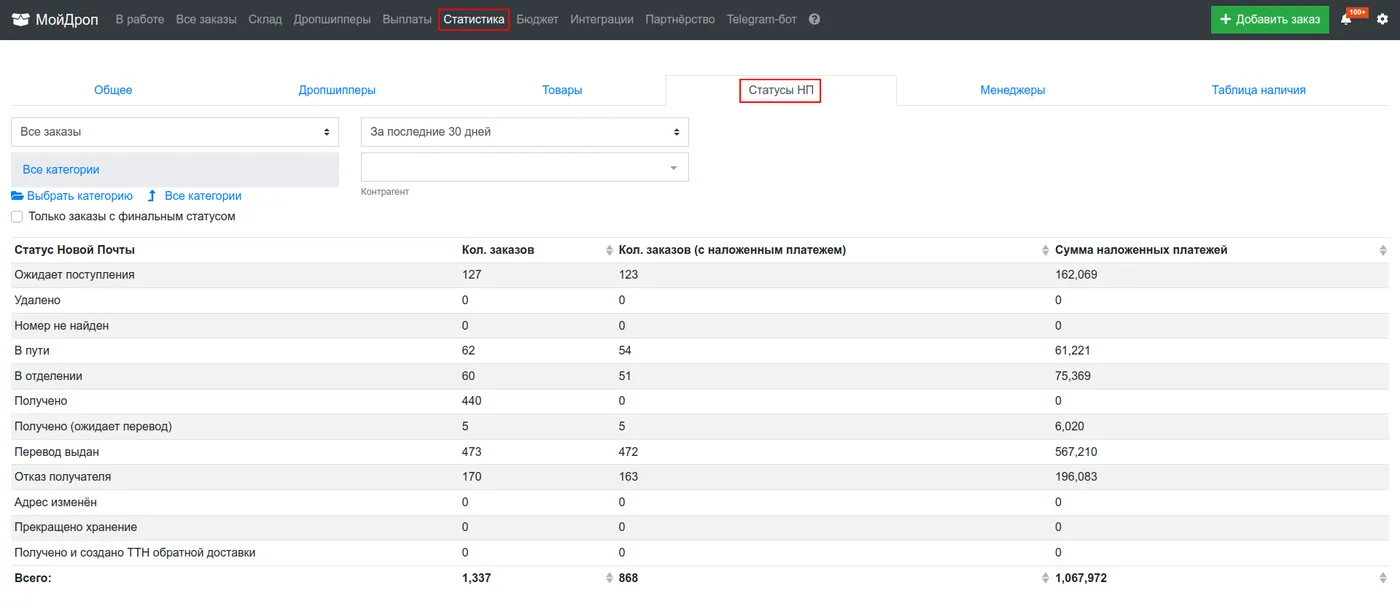The image size is (1400, 612).
Task: Click the 61,221 sum value
Action: (1073, 351)
